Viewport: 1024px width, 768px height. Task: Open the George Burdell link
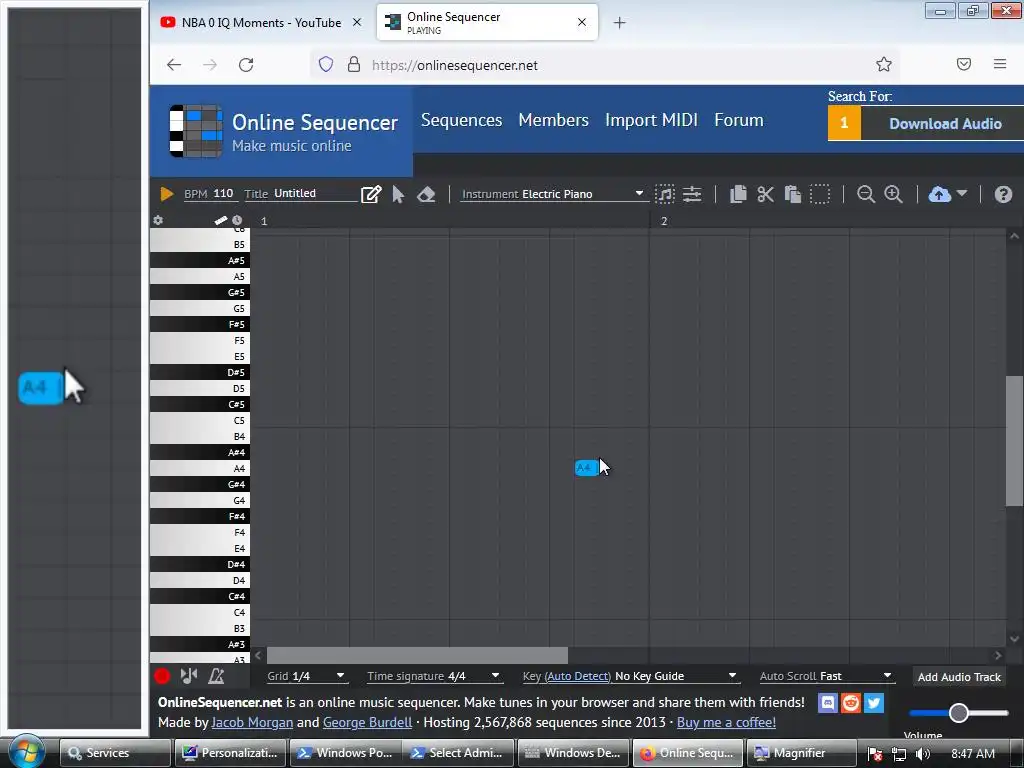[367, 722]
